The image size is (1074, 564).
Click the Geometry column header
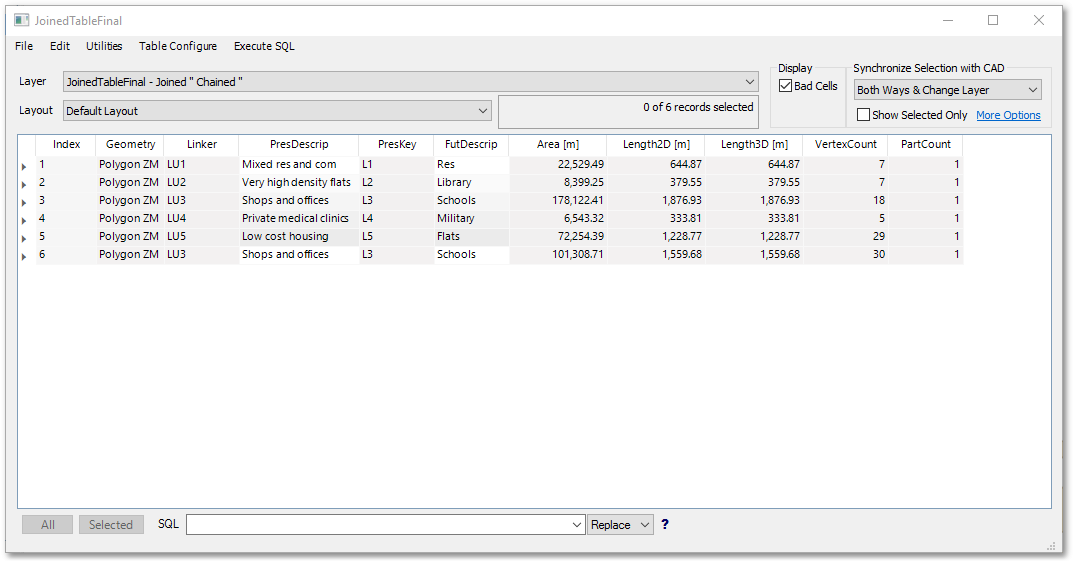pos(130,145)
